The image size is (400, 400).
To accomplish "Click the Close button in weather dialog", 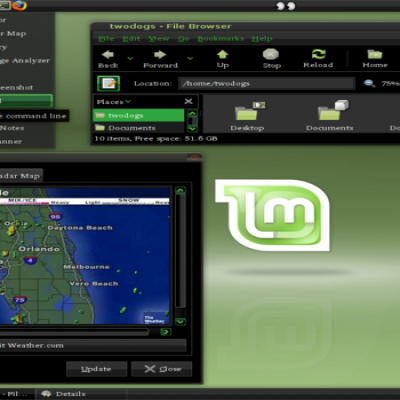I will click(162, 369).
